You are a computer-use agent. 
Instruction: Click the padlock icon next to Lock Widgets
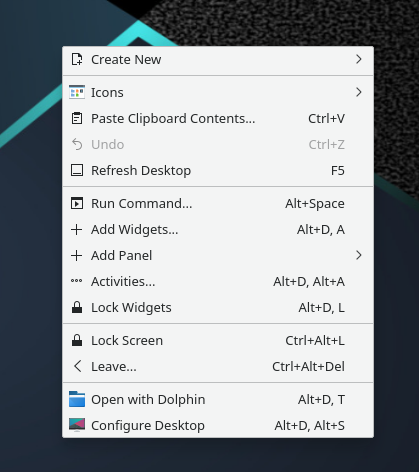(77, 307)
